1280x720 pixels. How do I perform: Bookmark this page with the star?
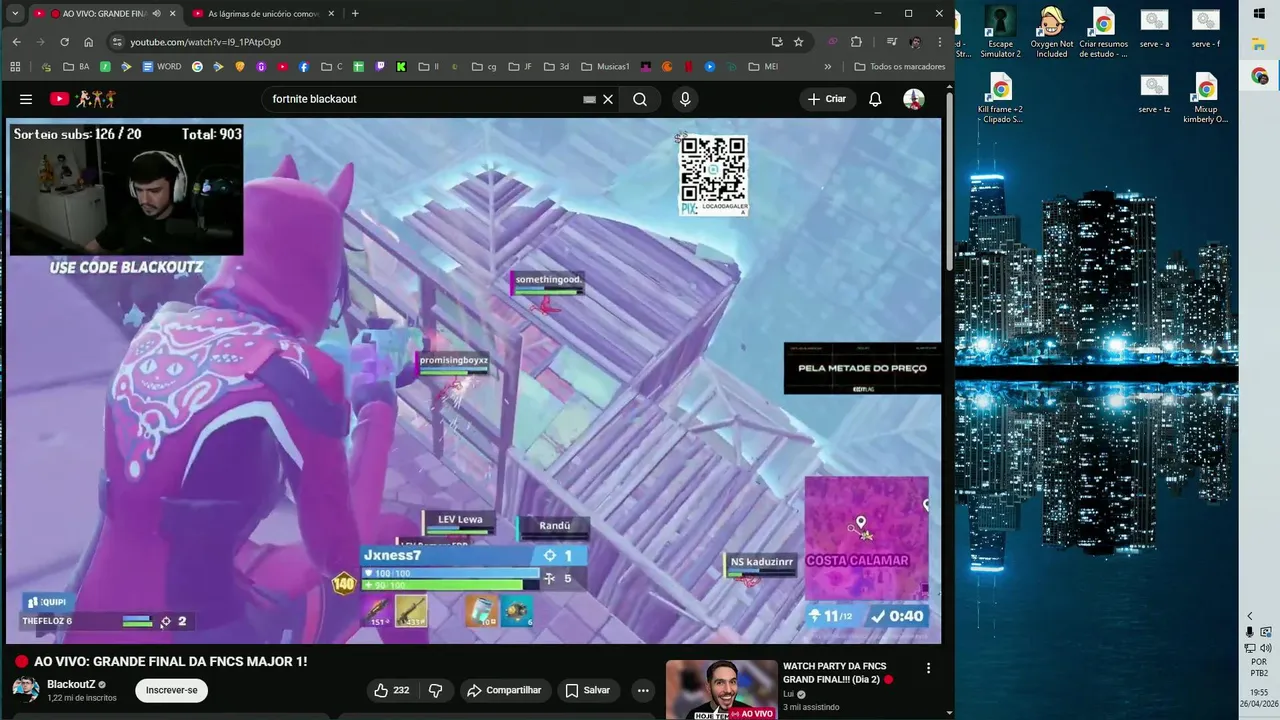click(x=798, y=42)
